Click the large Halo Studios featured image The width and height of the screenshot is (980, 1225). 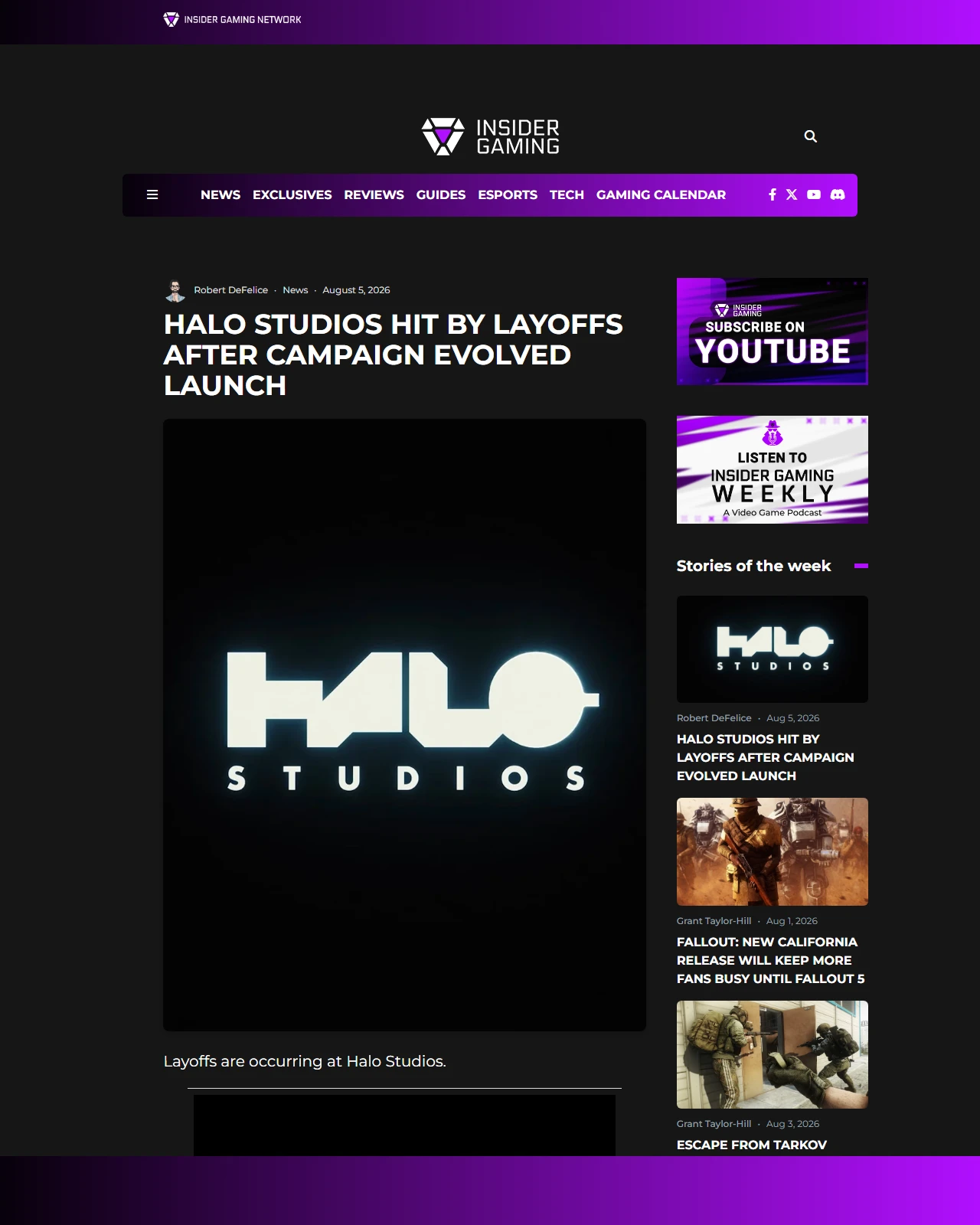pyautogui.click(x=404, y=724)
